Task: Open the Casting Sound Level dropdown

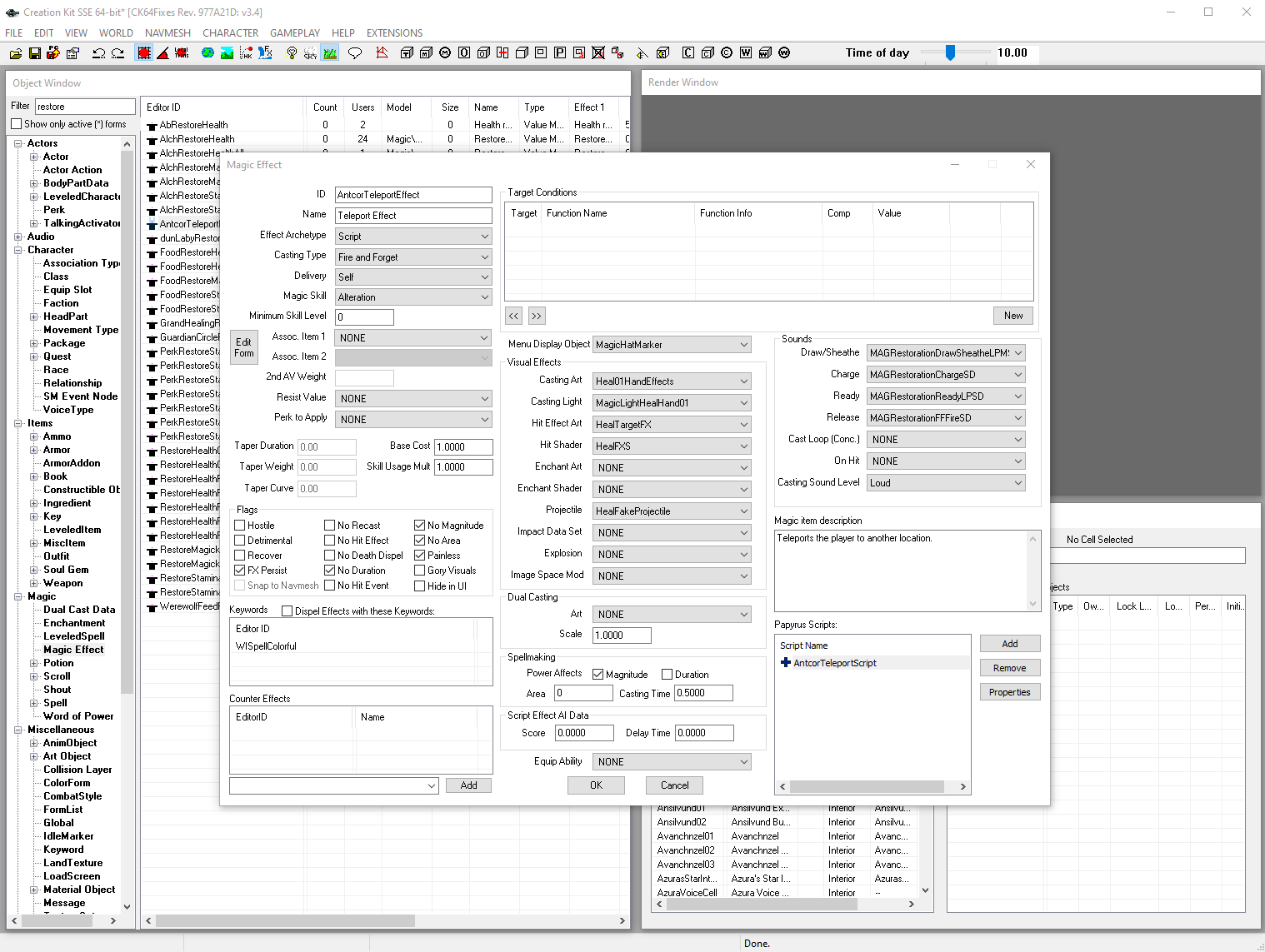Action: coord(945,483)
